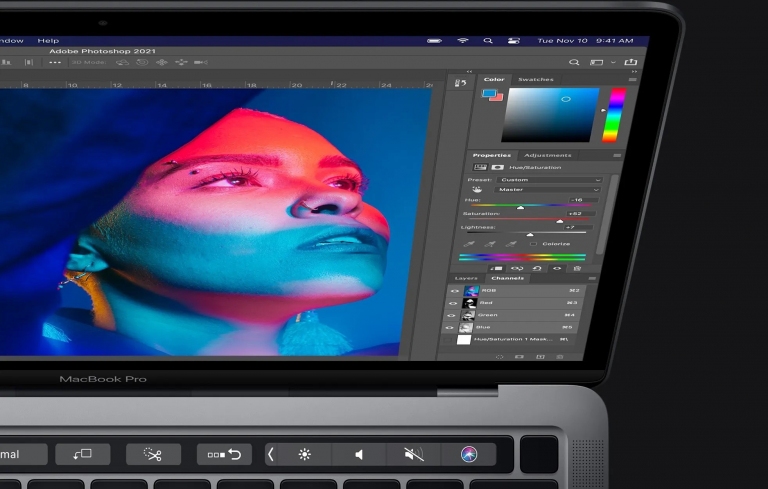Select the on-image targeted adjustment hand tool

[x=477, y=189]
